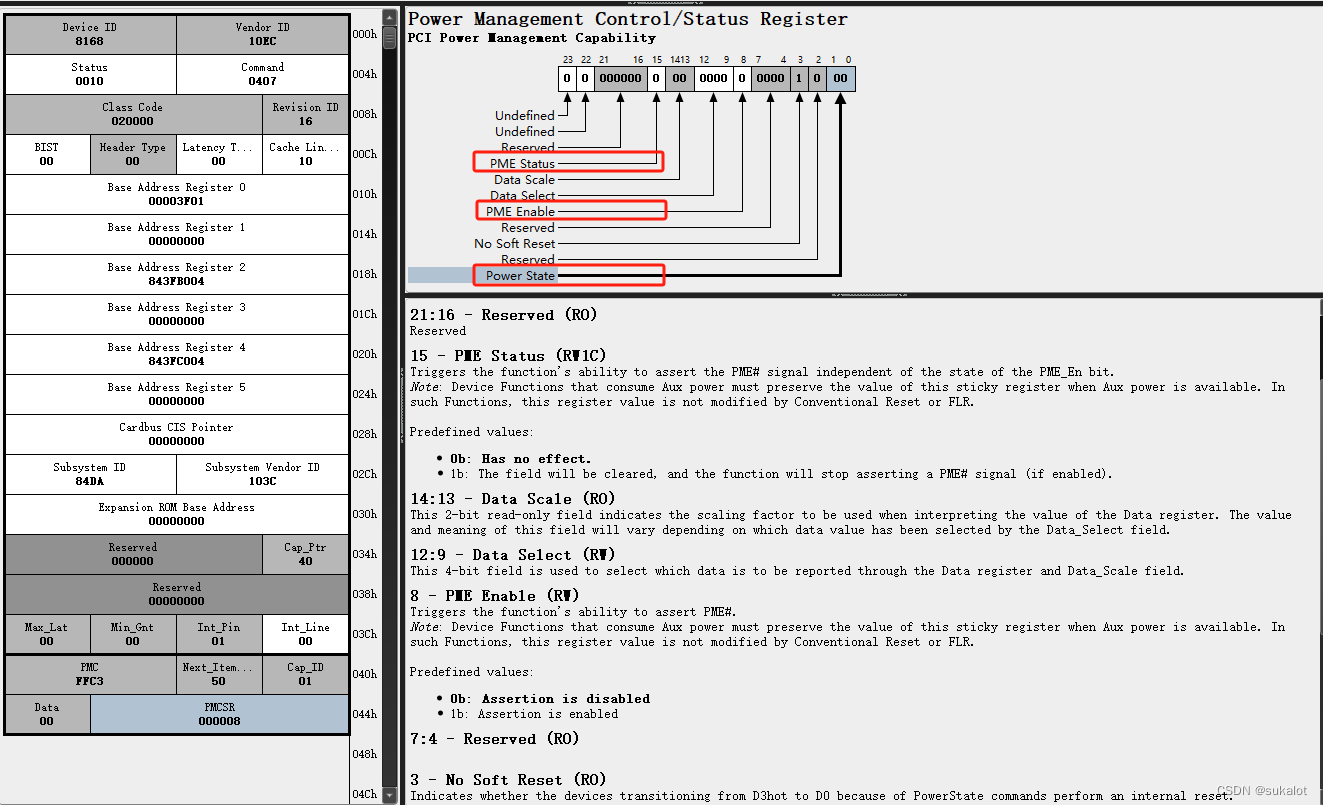Screen dimensions: 1323x805
Task: Click the Command 0407 register cell
Action: coord(262,75)
